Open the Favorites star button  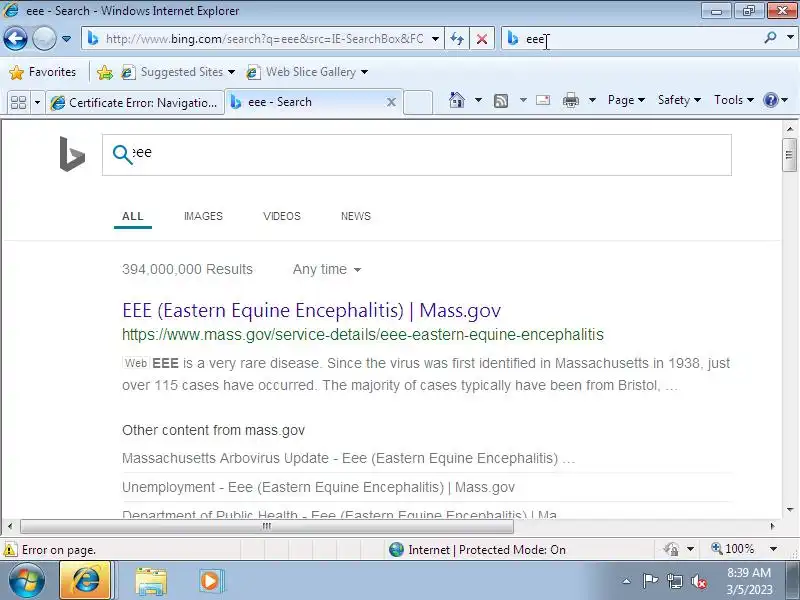(43, 72)
